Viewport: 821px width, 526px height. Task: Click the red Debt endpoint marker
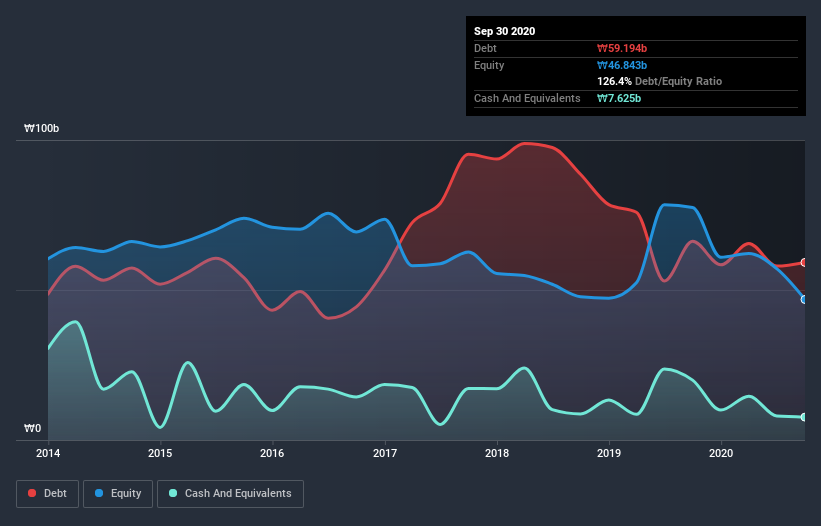pyautogui.click(x=804, y=262)
